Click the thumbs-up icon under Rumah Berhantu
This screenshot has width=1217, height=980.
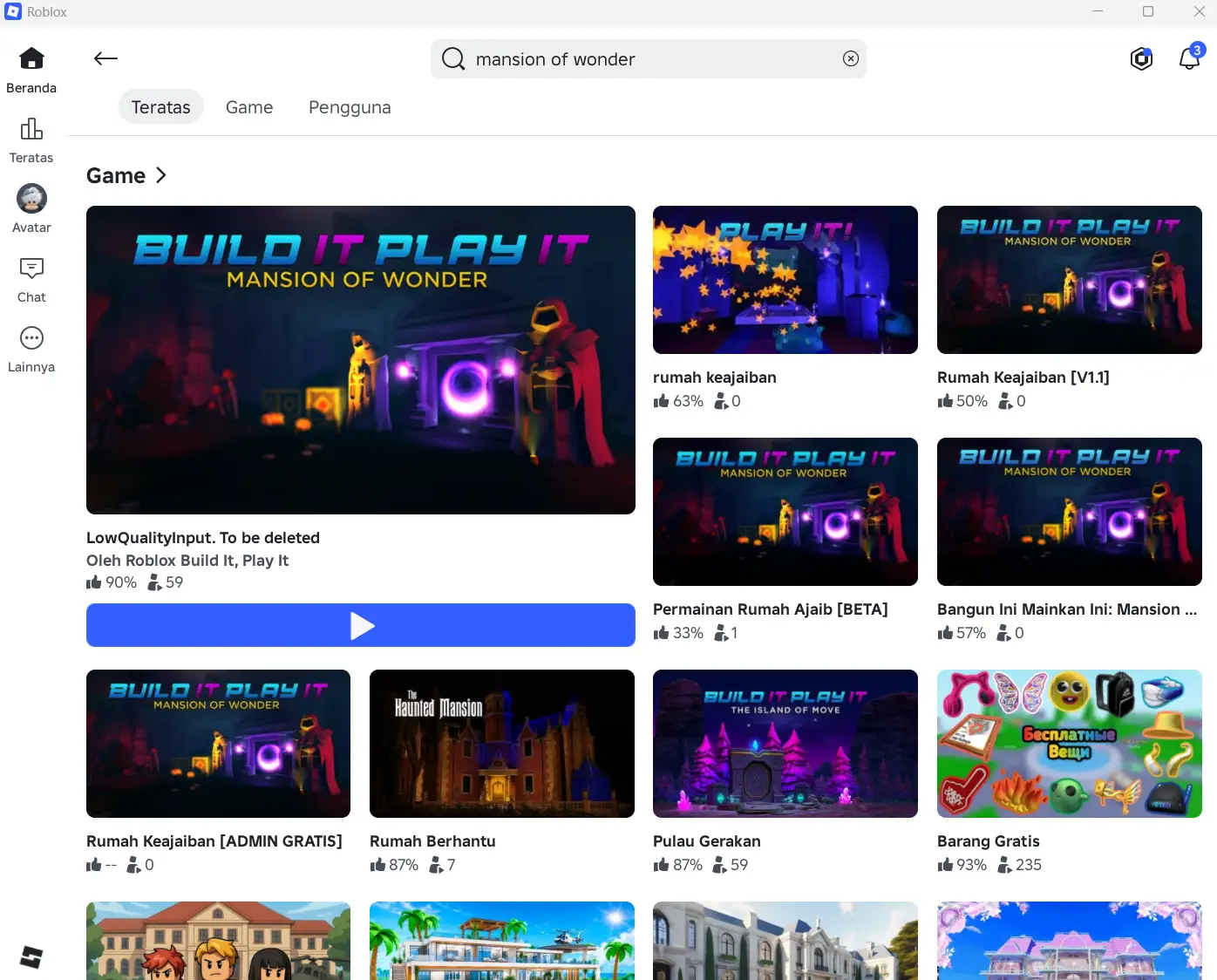pos(377,864)
